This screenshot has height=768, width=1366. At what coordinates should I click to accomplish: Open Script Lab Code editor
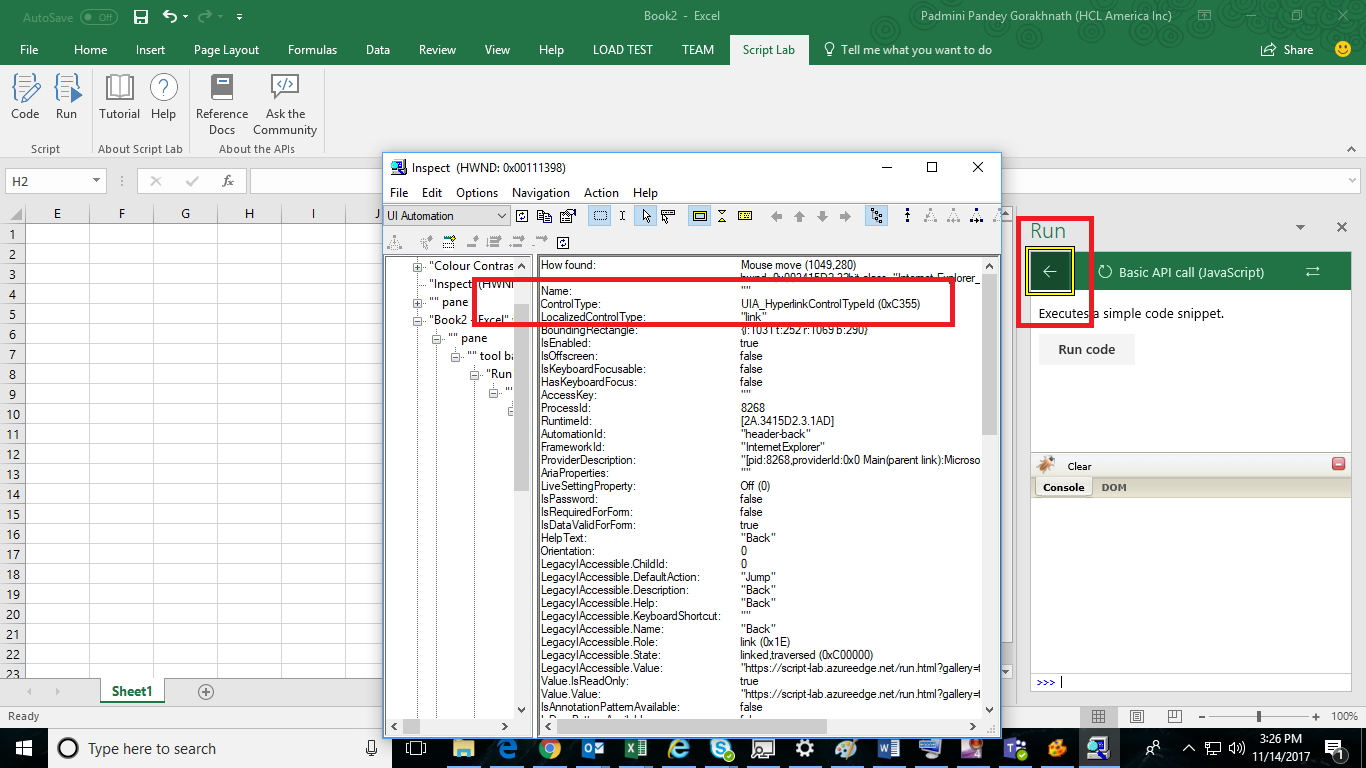click(x=25, y=97)
